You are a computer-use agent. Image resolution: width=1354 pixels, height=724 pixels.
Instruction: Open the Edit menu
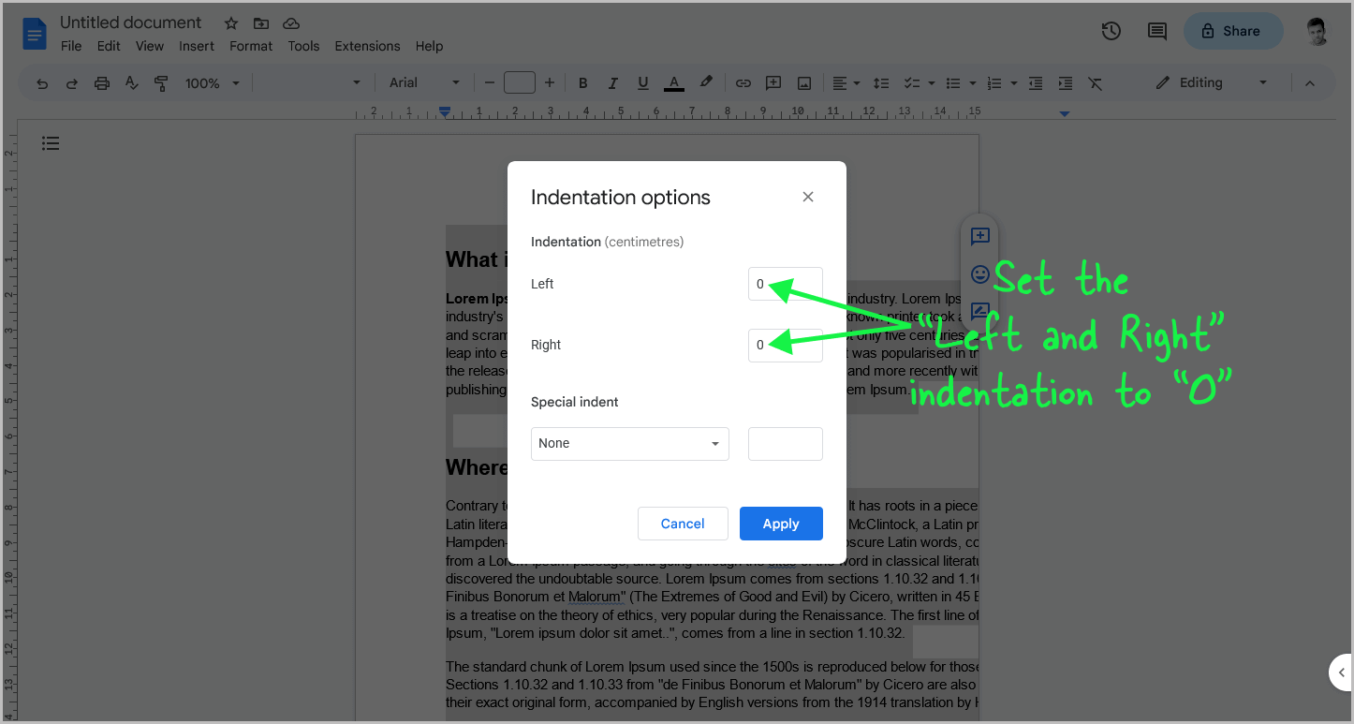[x=108, y=46]
